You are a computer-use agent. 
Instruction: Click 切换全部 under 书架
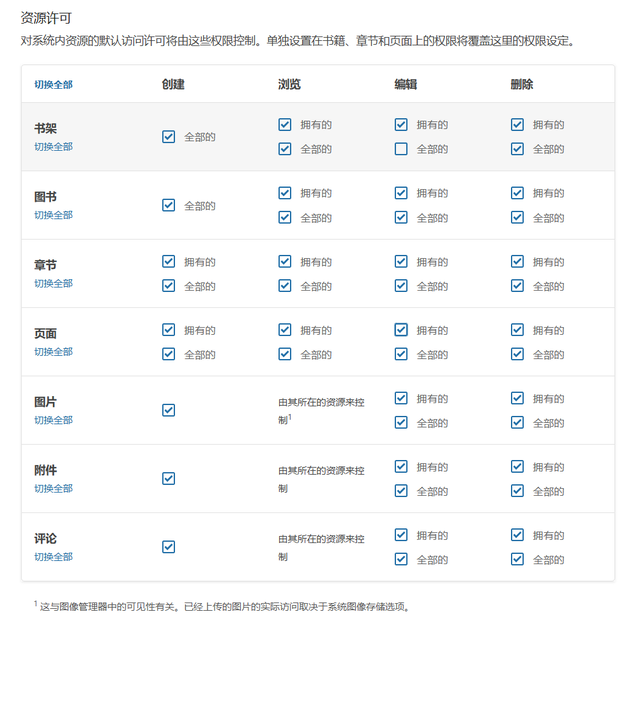(x=53, y=146)
